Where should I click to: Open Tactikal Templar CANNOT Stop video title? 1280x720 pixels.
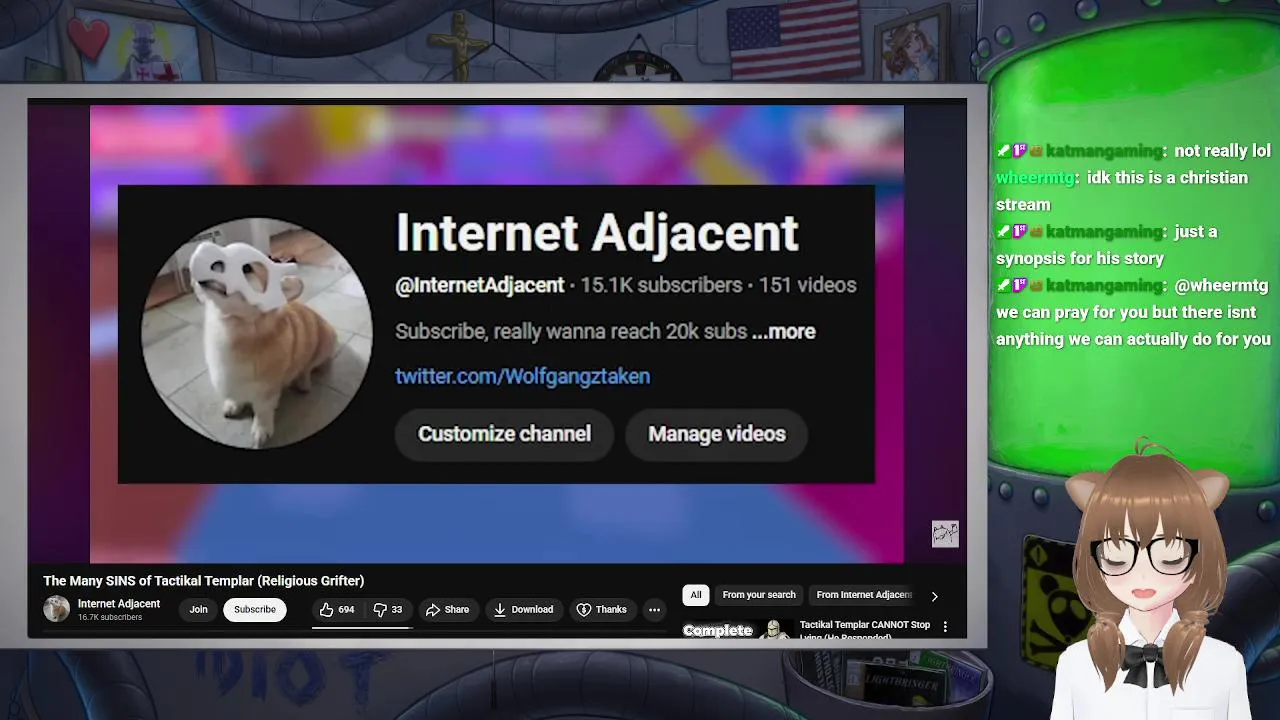click(x=865, y=629)
